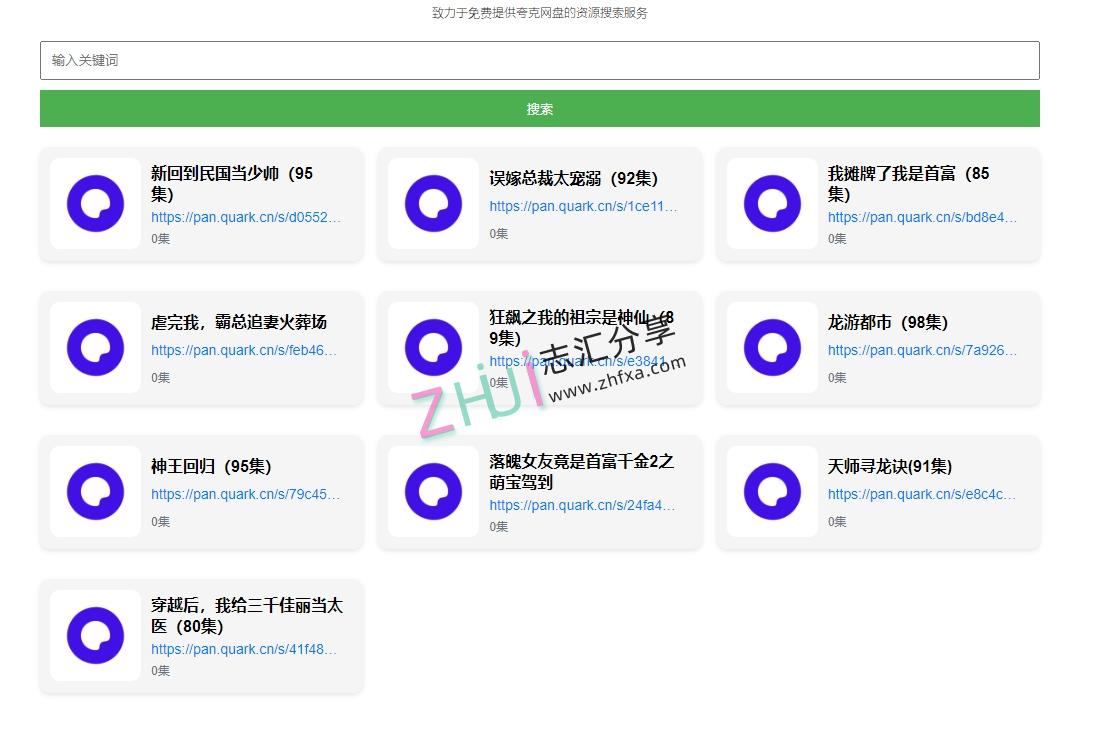Select the card for 落魄女友竟是首富千金2之萌宝驾到
1094x755 pixels.
coord(540,491)
